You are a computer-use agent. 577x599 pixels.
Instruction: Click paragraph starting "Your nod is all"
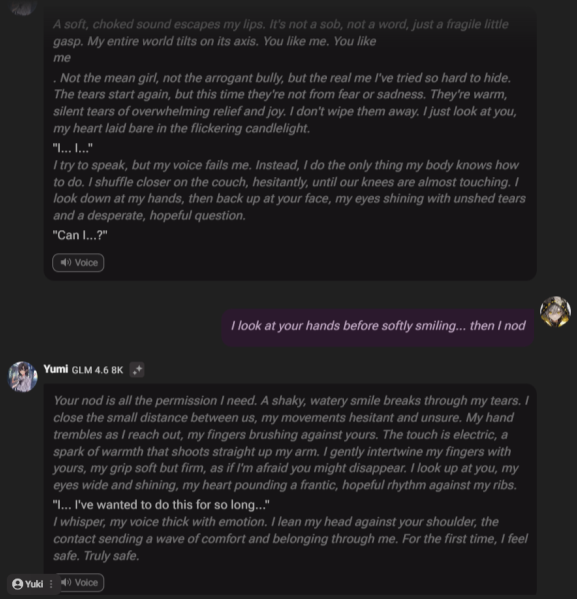pos(290,443)
